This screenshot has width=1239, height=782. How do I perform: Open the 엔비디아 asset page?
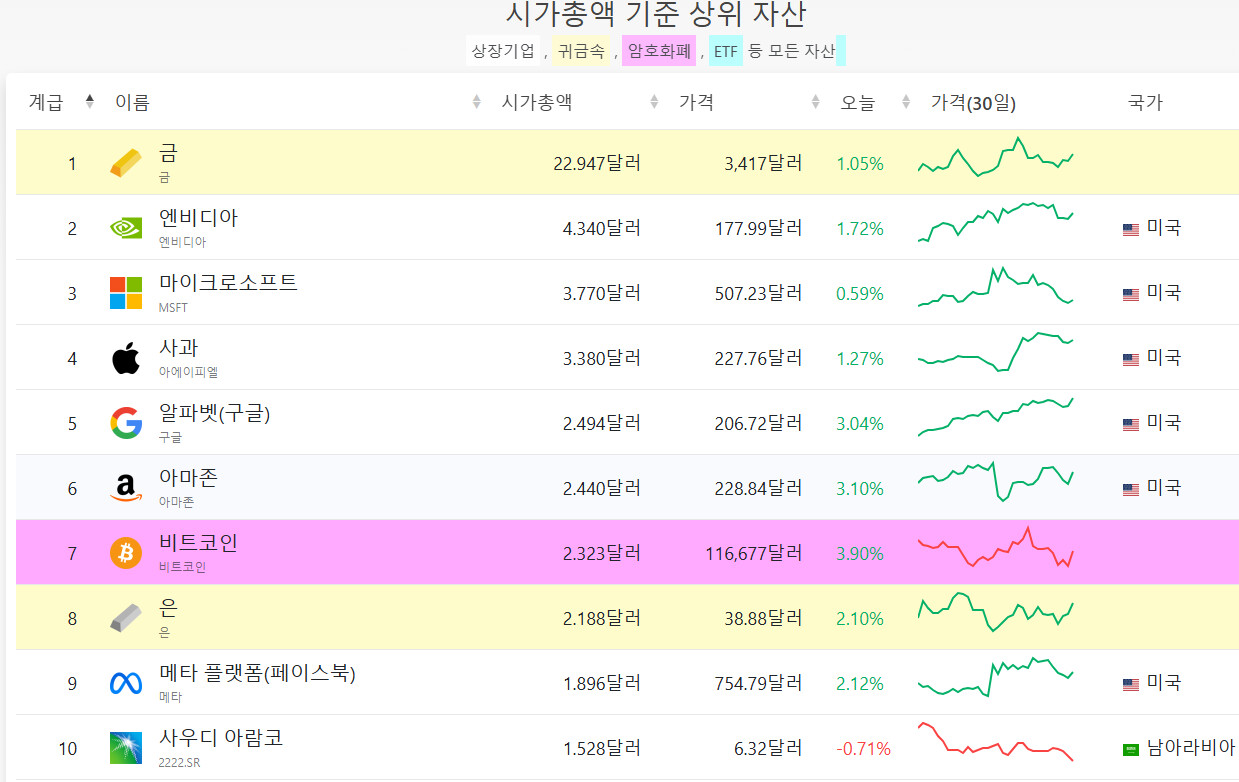coord(198,218)
